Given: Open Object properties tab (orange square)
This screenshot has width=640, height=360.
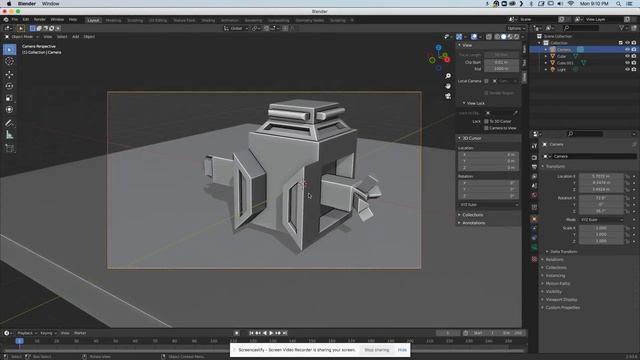Looking at the screenshot, I should [x=534, y=219].
